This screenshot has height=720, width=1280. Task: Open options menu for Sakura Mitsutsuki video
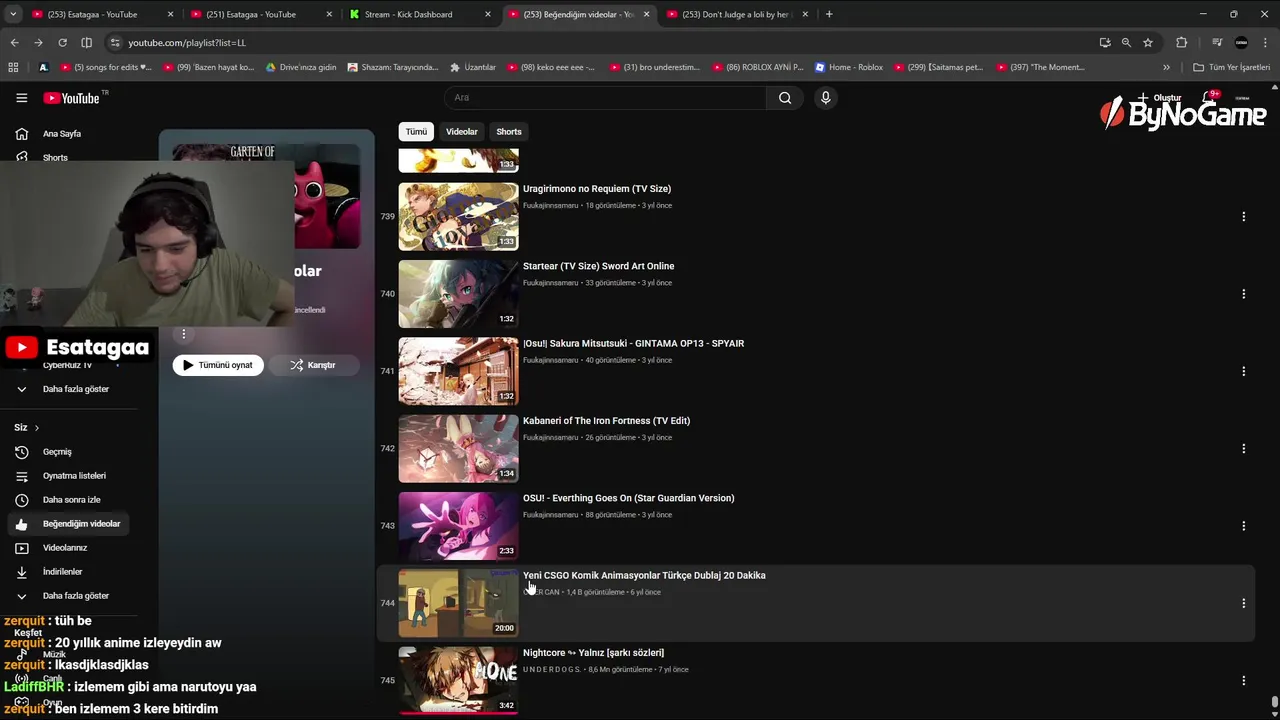(1243, 371)
